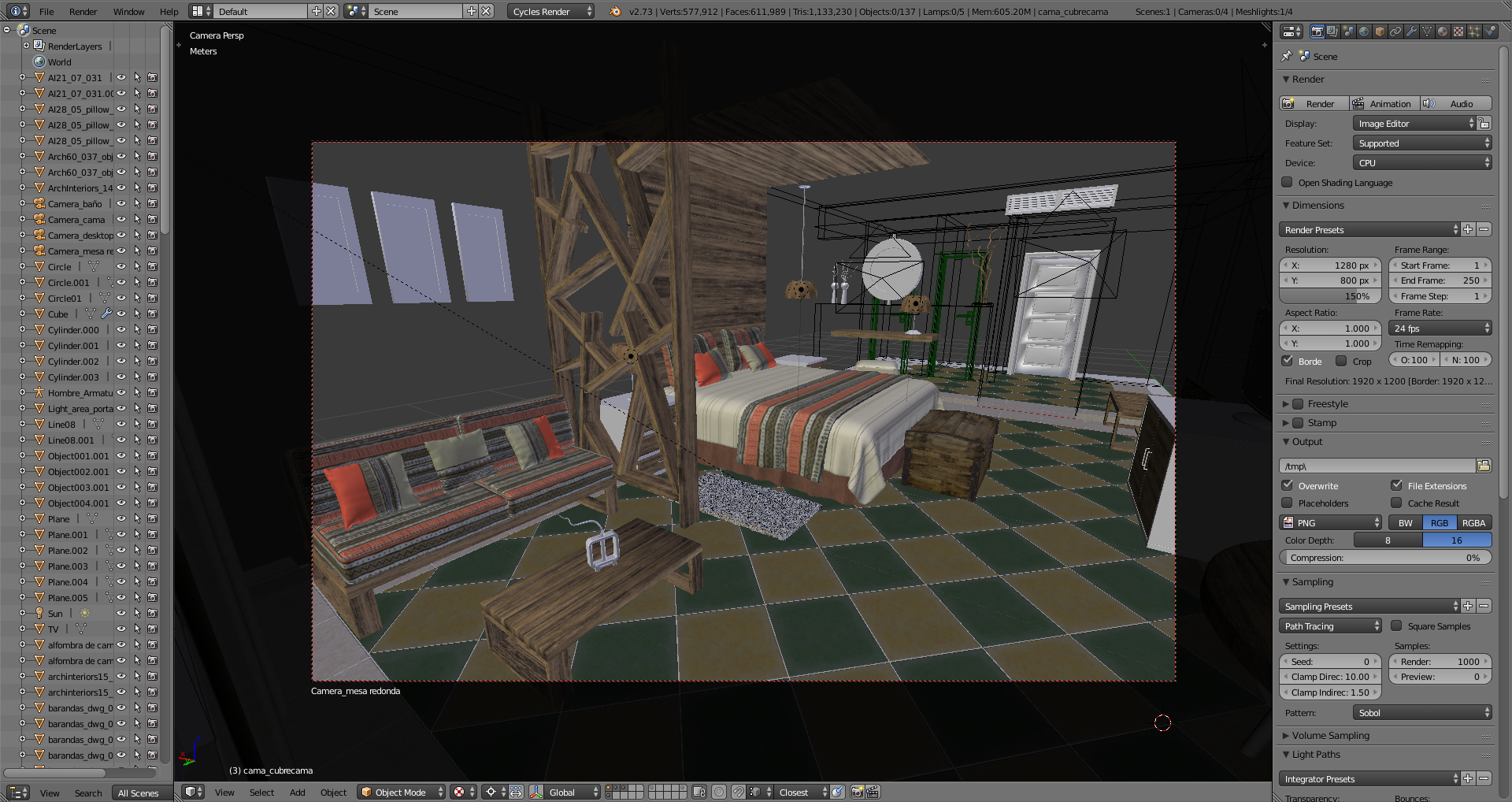Disable the Overwrite checkbox
The width and height of the screenshot is (1512, 802).
tap(1288, 486)
